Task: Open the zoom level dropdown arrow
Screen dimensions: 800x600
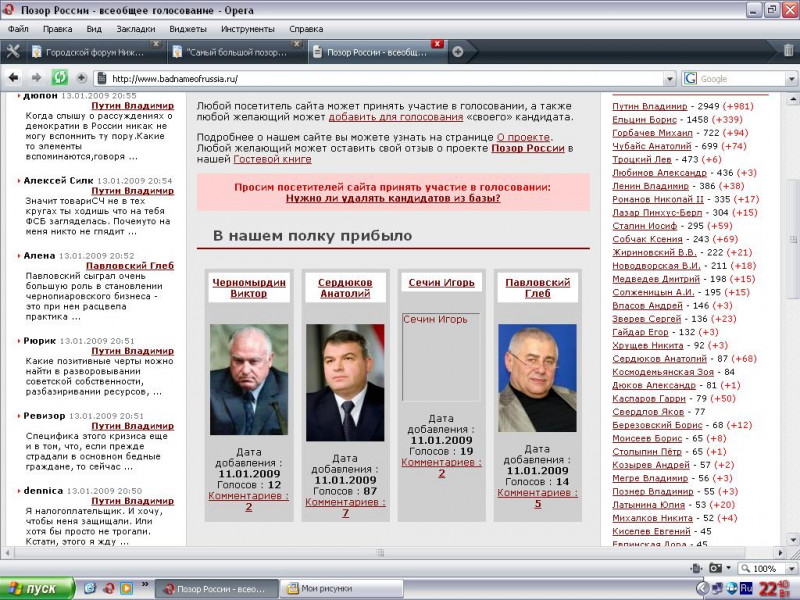Action: pyautogui.click(x=791, y=568)
